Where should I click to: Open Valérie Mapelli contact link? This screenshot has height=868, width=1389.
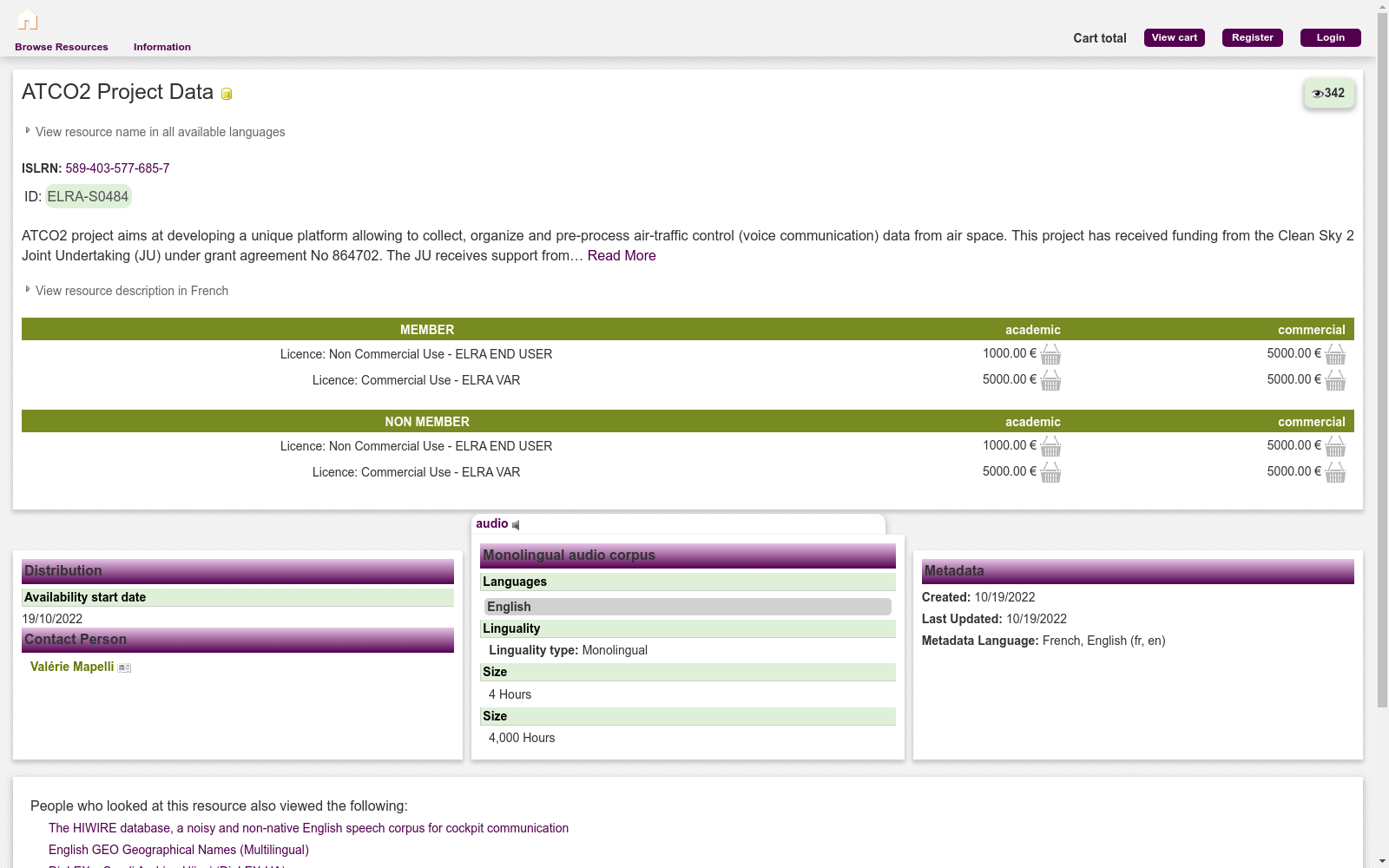pos(72,667)
